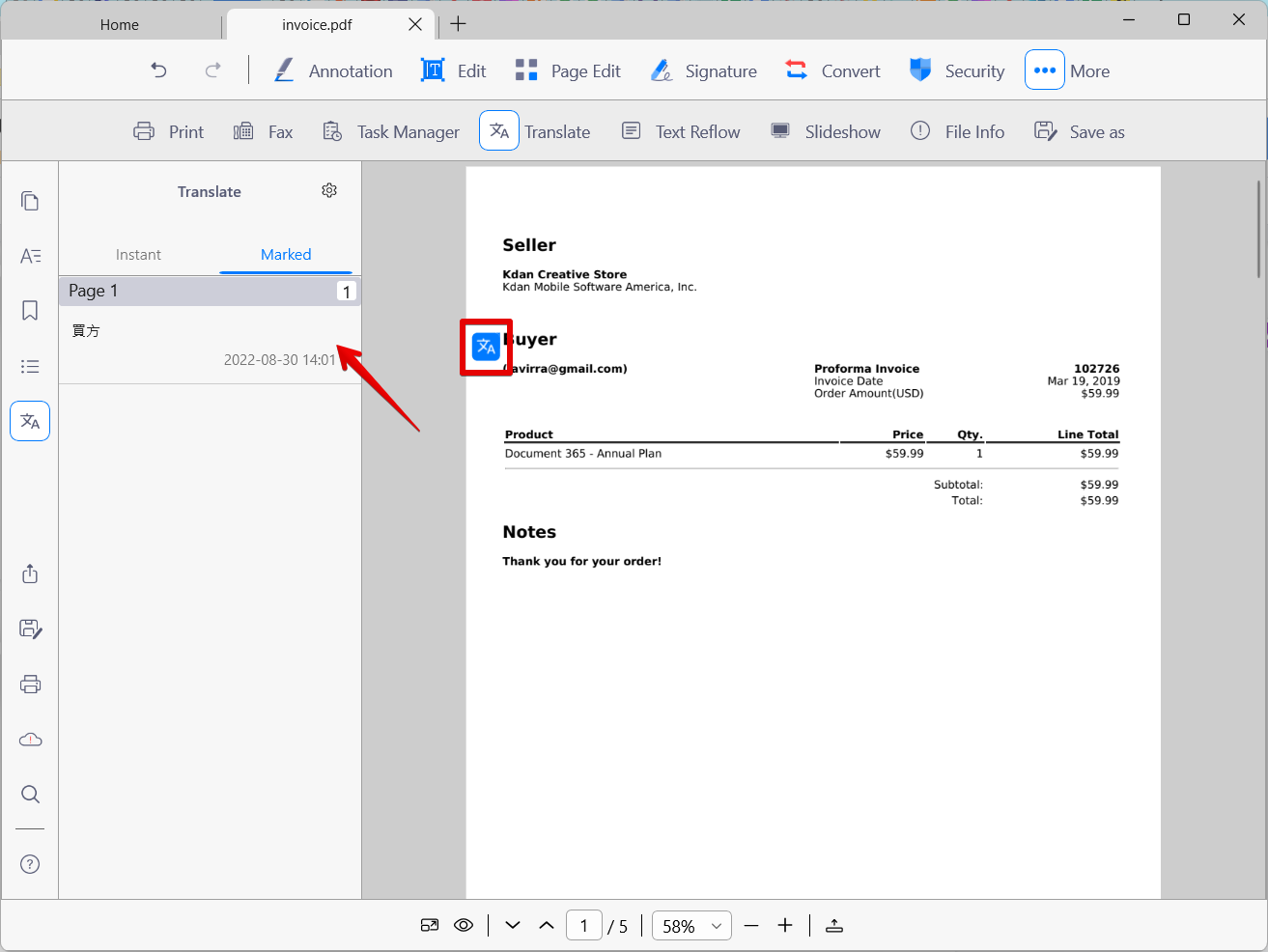The width and height of the screenshot is (1268, 952).
Task: Click the bottom bar upload-tray icon
Action: click(834, 925)
